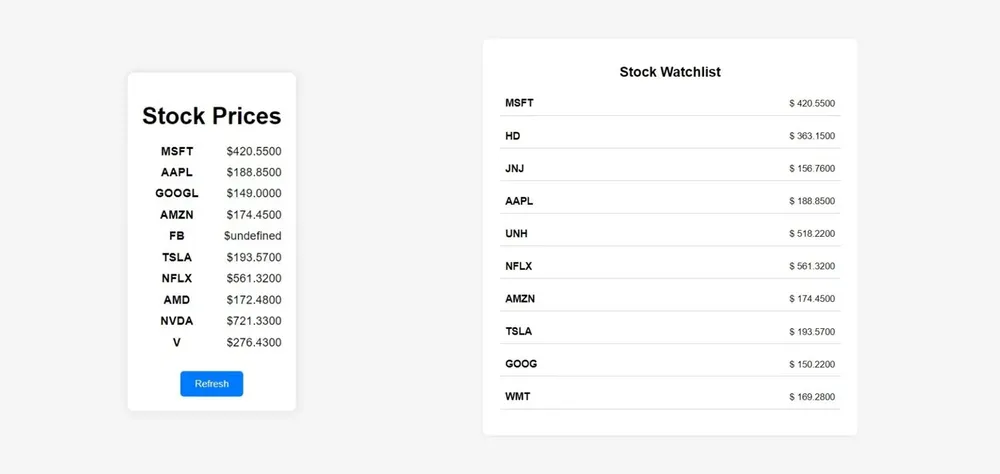Click the V ticker symbol
The width and height of the screenshot is (1000, 474).
(177, 343)
